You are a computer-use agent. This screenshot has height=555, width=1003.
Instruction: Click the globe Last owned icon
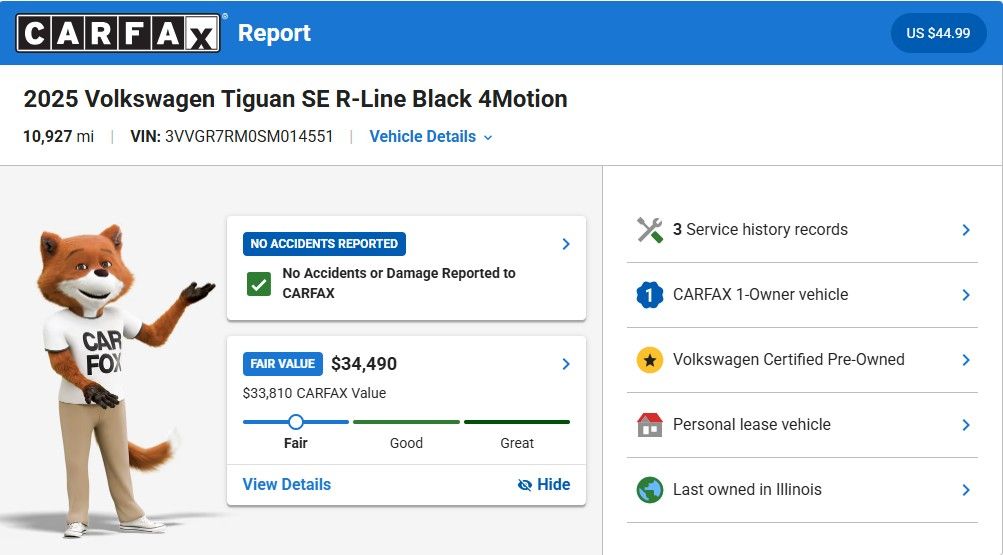650,490
